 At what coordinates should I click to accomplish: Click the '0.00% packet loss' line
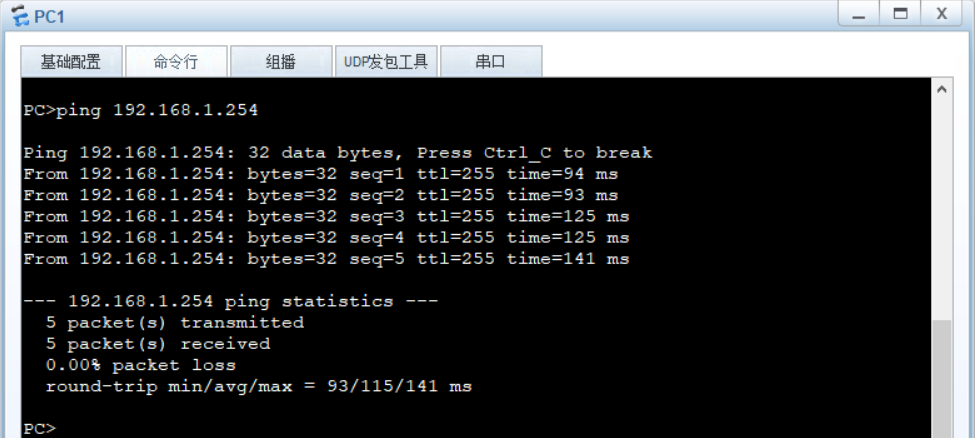click(140, 365)
